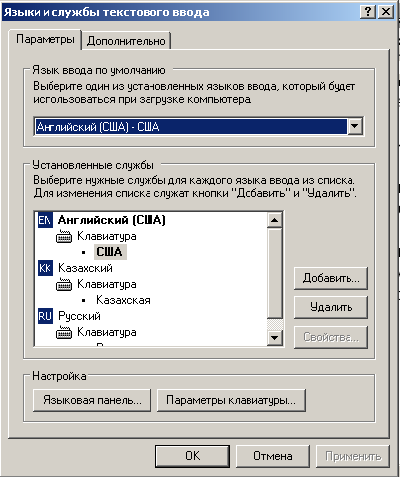This screenshot has height=477, width=400.
Task: Open Параметры клавиатуры... dialog
Action: 231,400
